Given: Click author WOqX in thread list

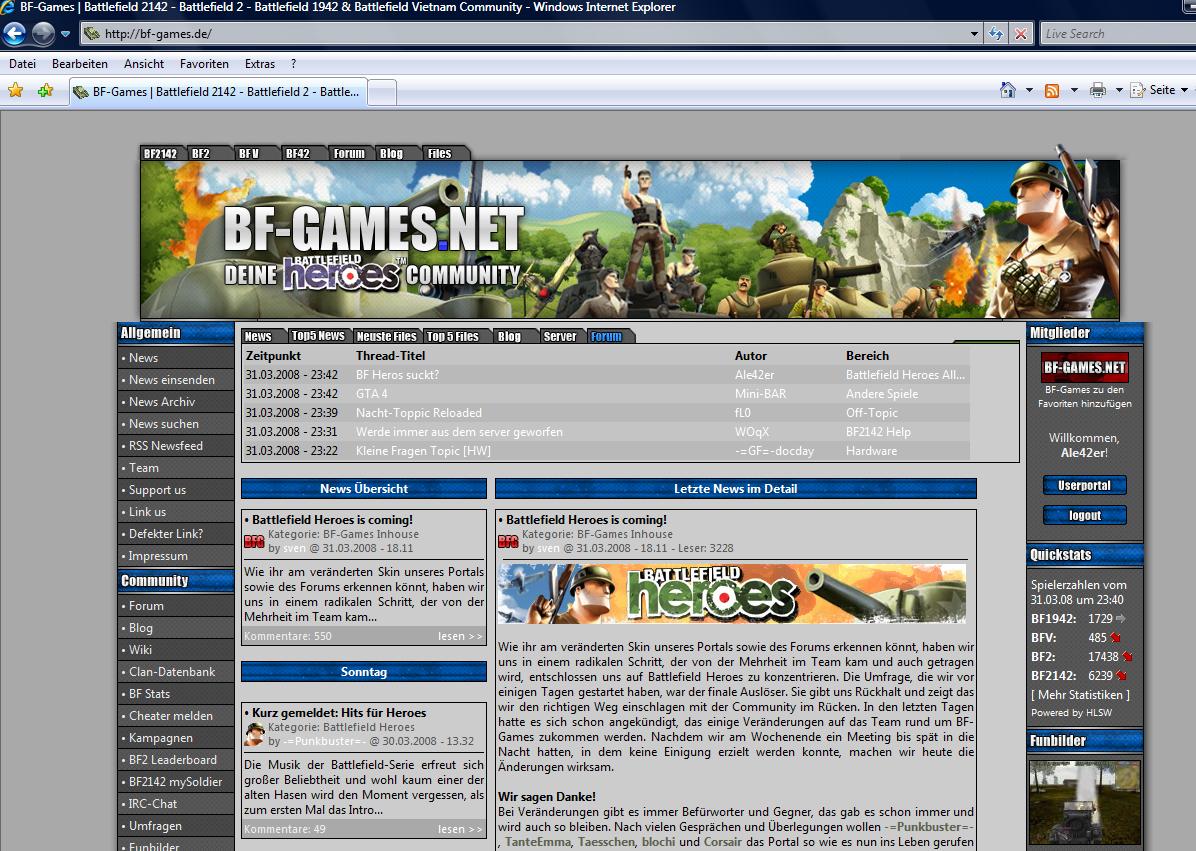Looking at the screenshot, I should click(752, 432).
